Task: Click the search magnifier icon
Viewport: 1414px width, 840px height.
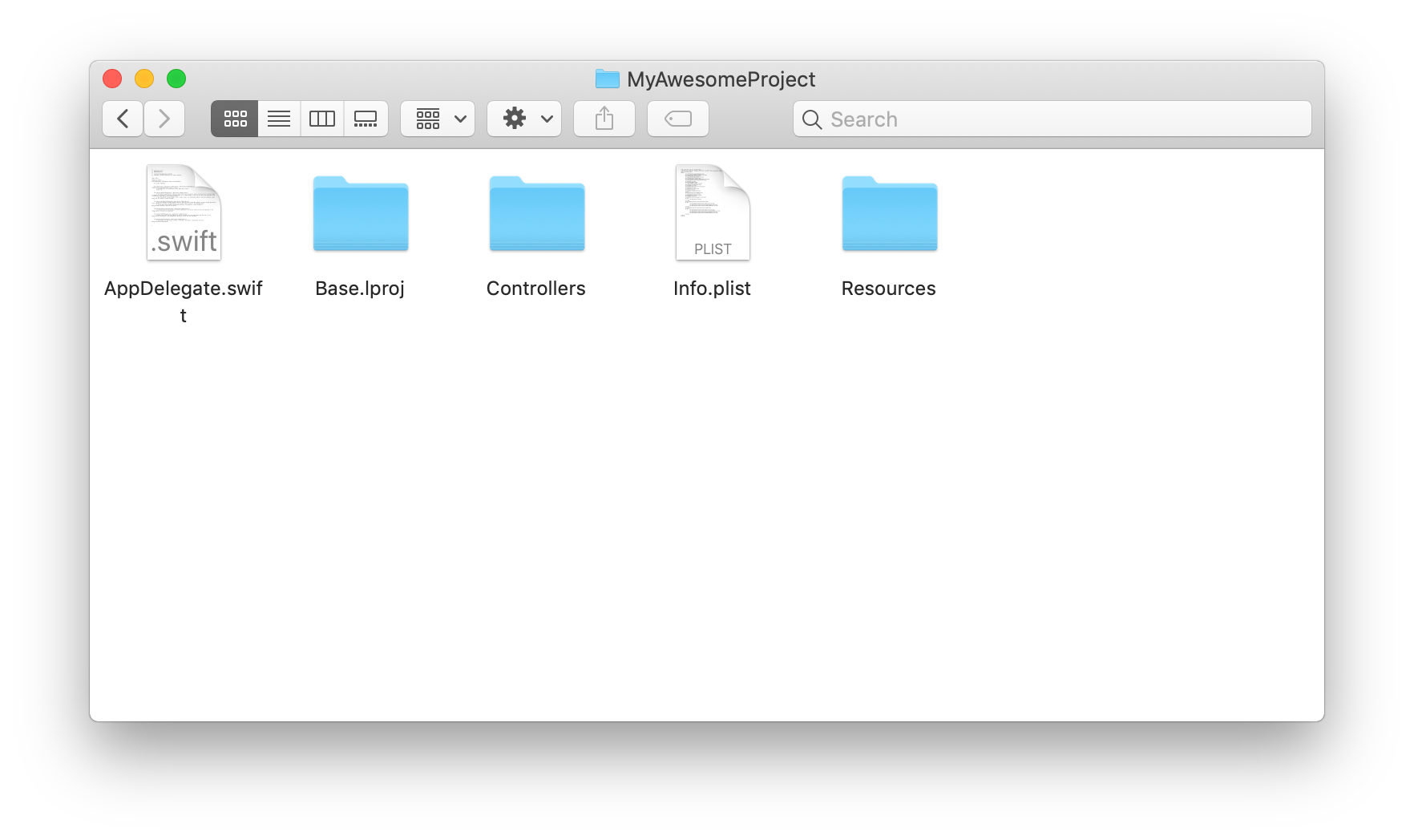Action: point(812,119)
